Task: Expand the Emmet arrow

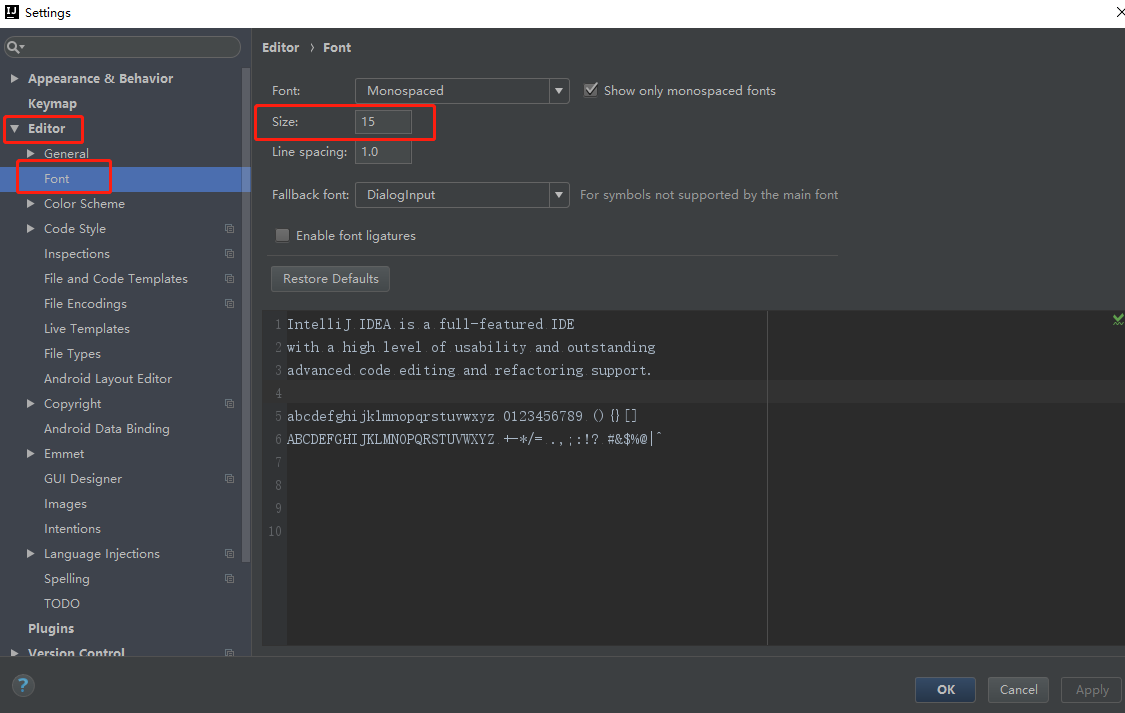Action: [31, 453]
